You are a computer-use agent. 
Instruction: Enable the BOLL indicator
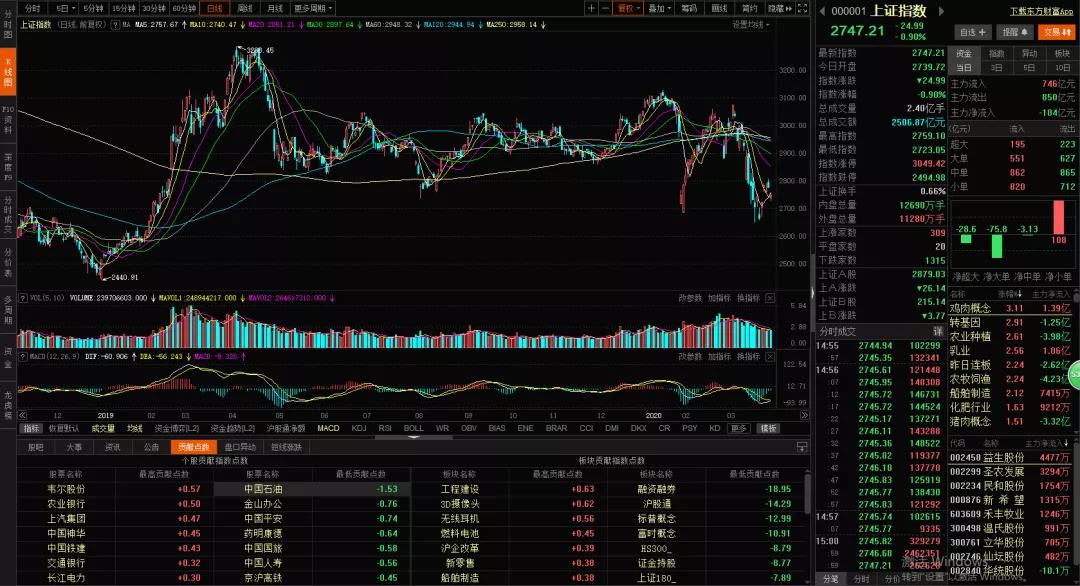[x=413, y=427]
